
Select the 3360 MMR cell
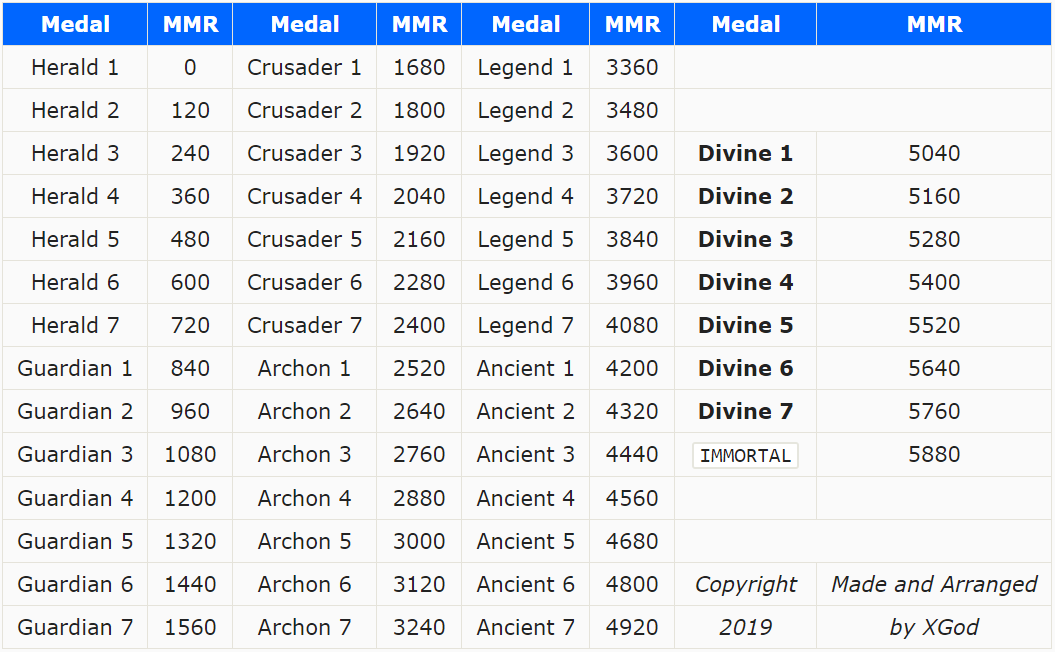632,68
